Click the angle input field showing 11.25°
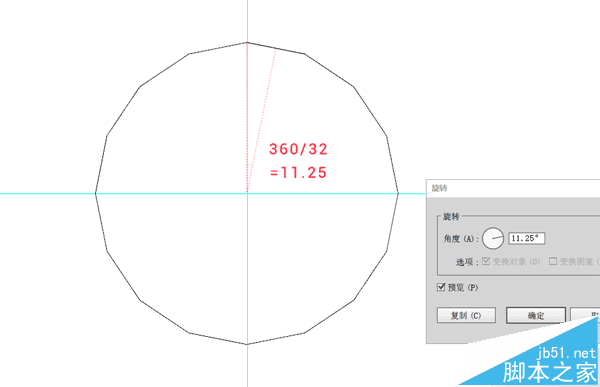The image size is (600, 387). tap(527, 238)
